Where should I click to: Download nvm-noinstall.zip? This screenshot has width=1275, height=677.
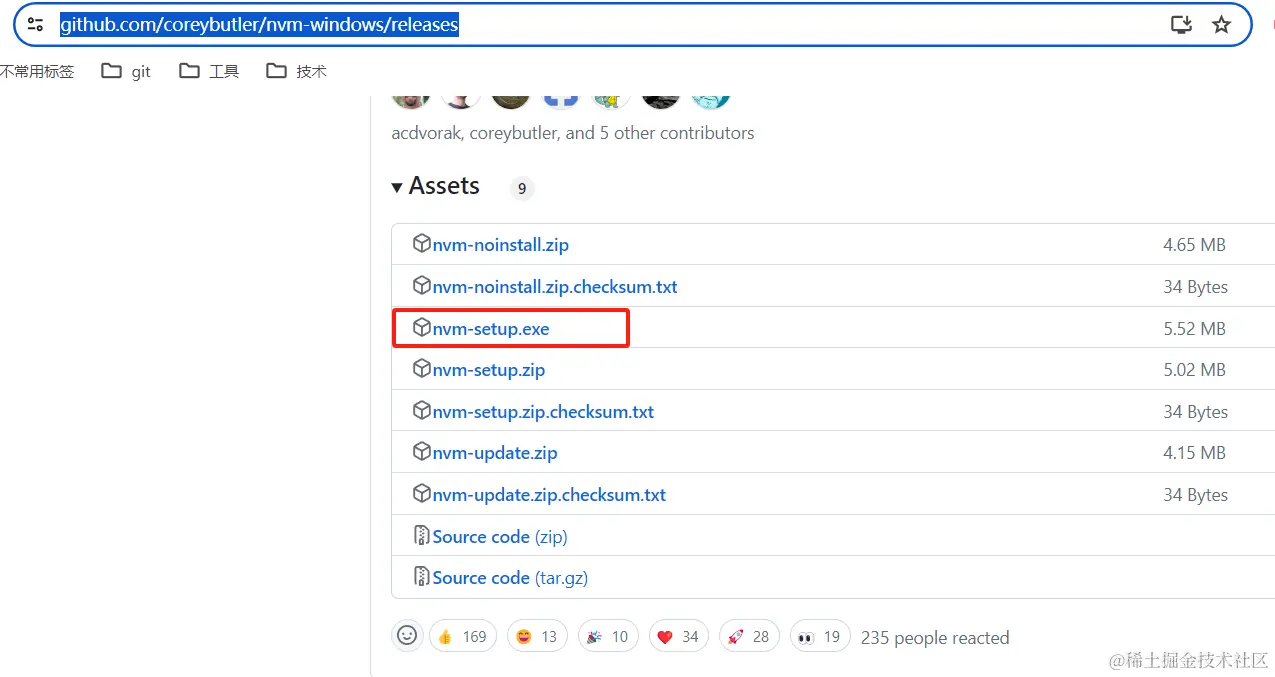(x=501, y=245)
